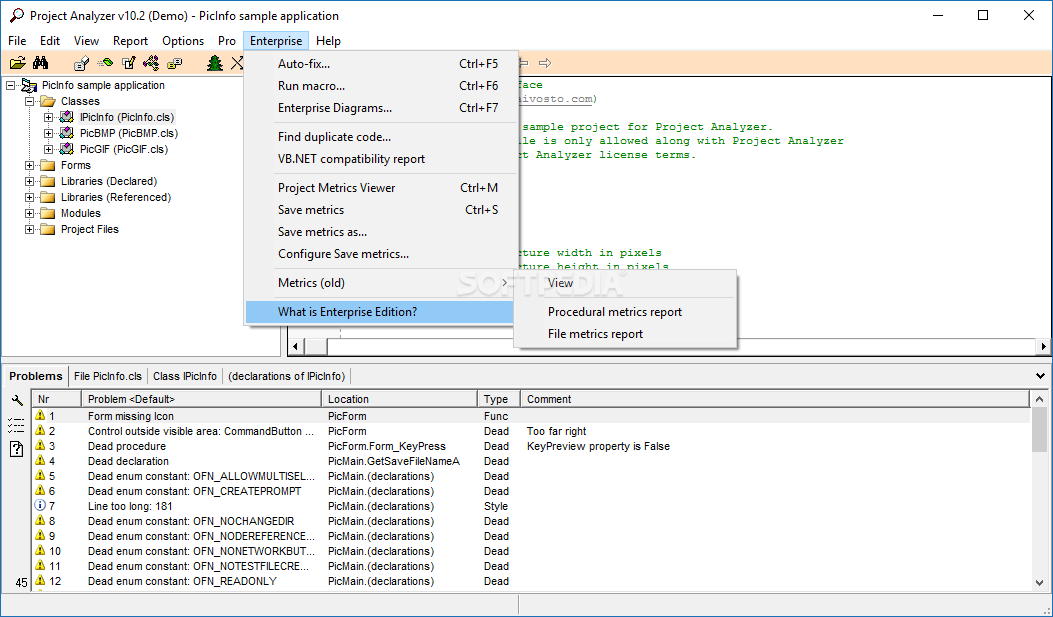Expand the Project Files folder node
This screenshot has height=617, width=1053.
pyautogui.click(x=30, y=230)
